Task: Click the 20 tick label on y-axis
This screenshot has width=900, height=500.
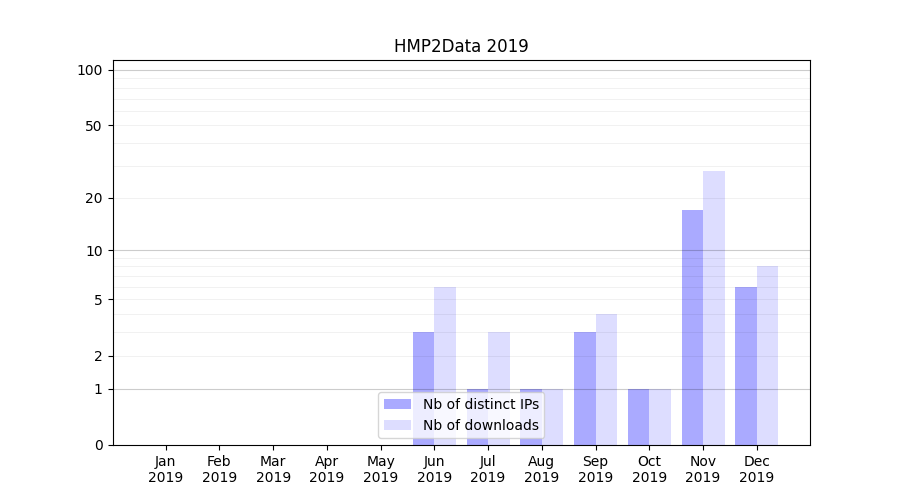Action: [x=94, y=198]
